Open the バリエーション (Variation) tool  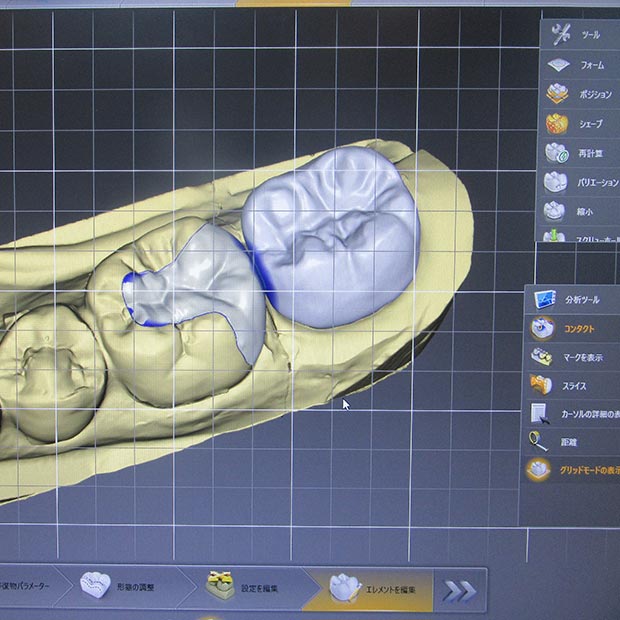582,183
